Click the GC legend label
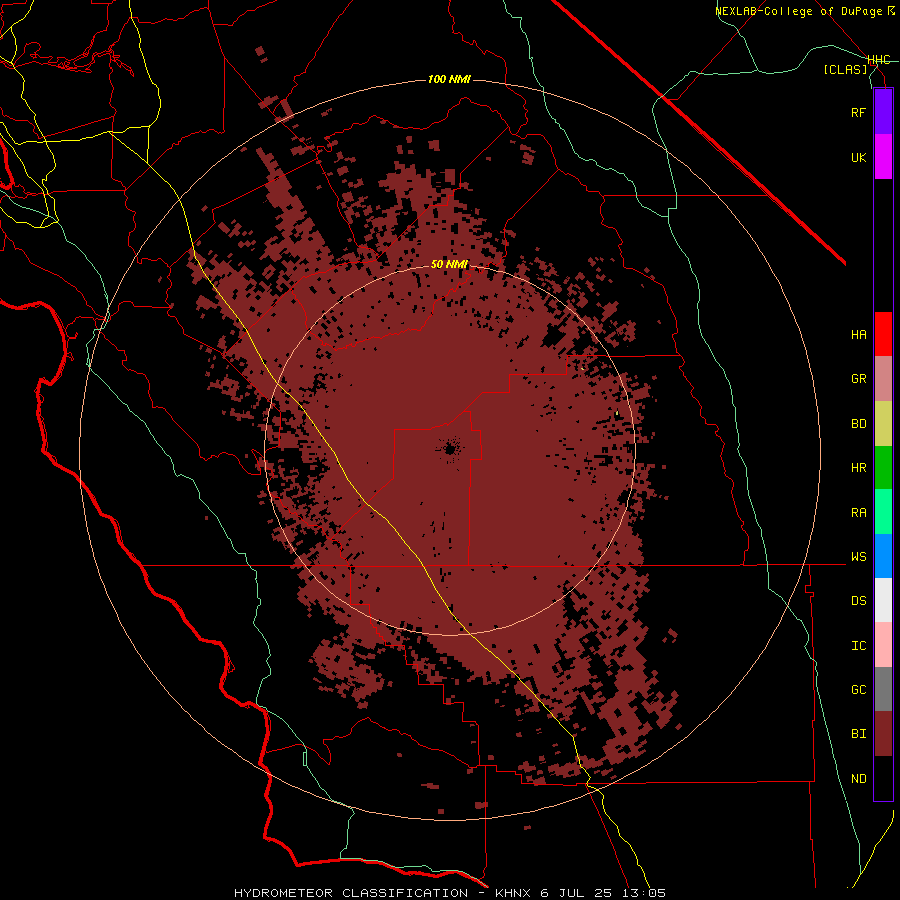Viewport: 900px width, 900px height. [859, 690]
